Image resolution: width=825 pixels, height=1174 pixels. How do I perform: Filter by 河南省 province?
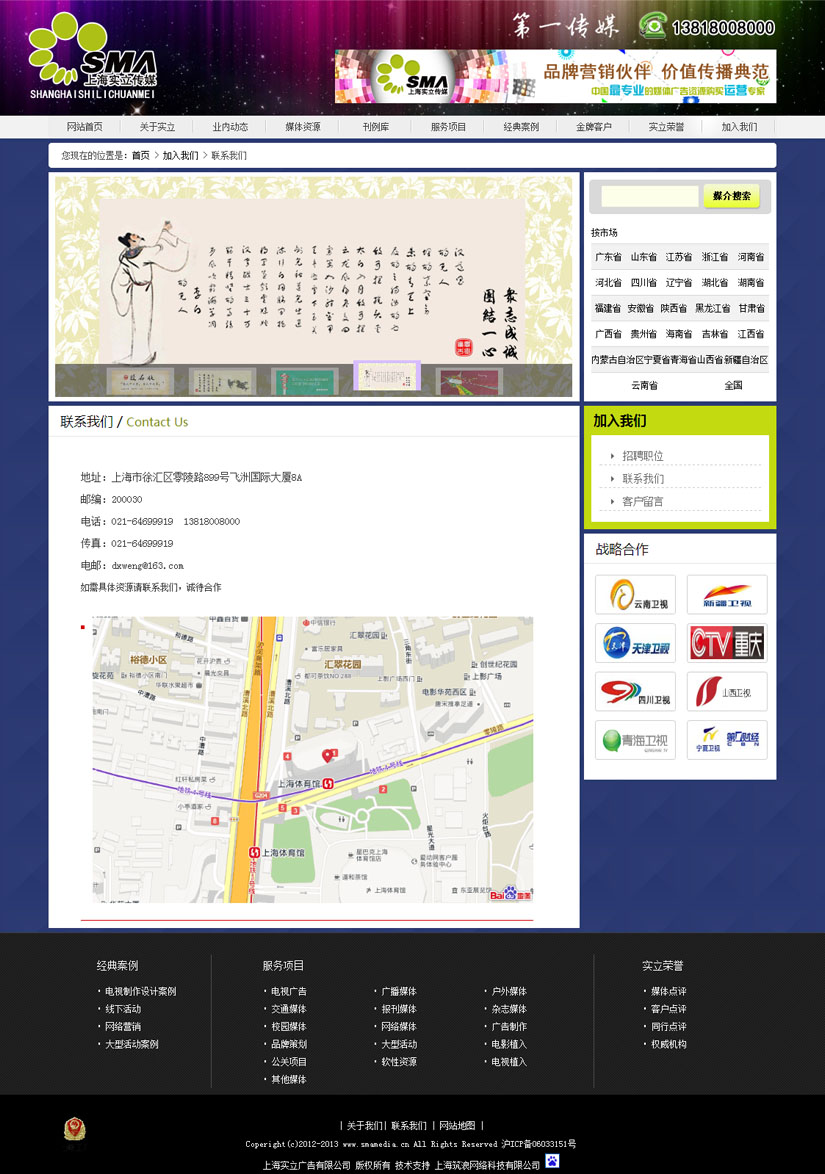coord(751,257)
